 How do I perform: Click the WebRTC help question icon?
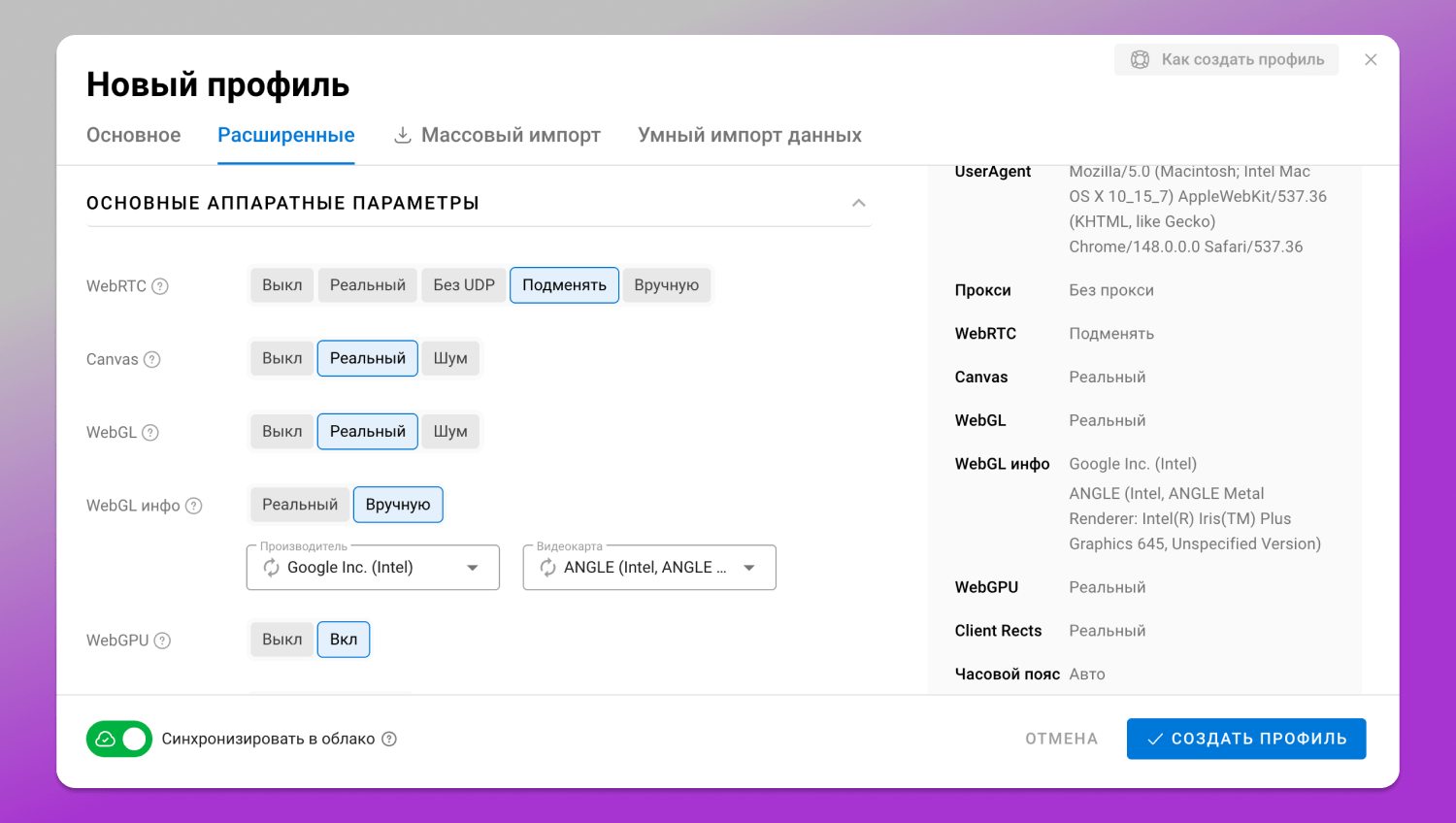pyautogui.click(x=160, y=286)
